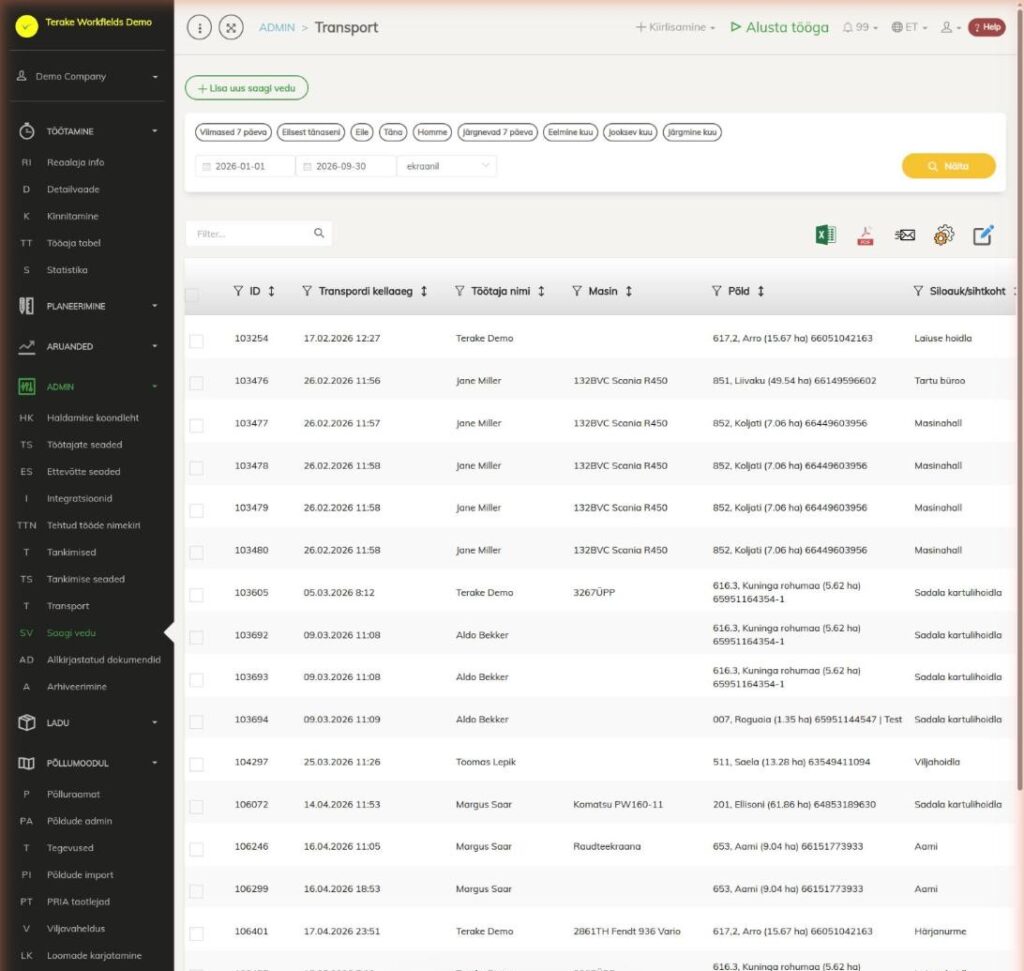The image size is (1024, 971).
Task: Download the table as PDF
Action: click(x=865, y=235)
